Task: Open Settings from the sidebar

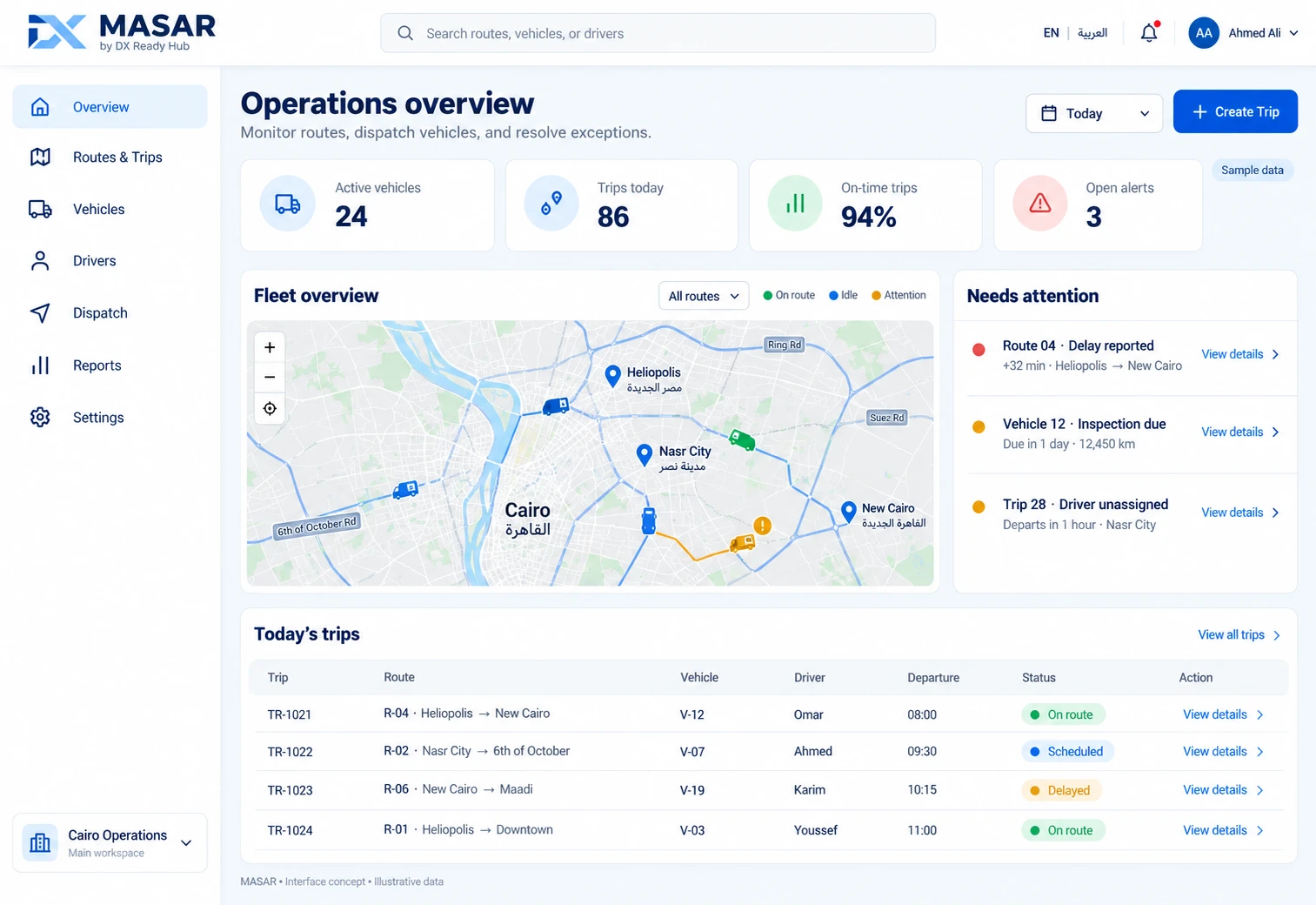Action: (x=110, y=418)
